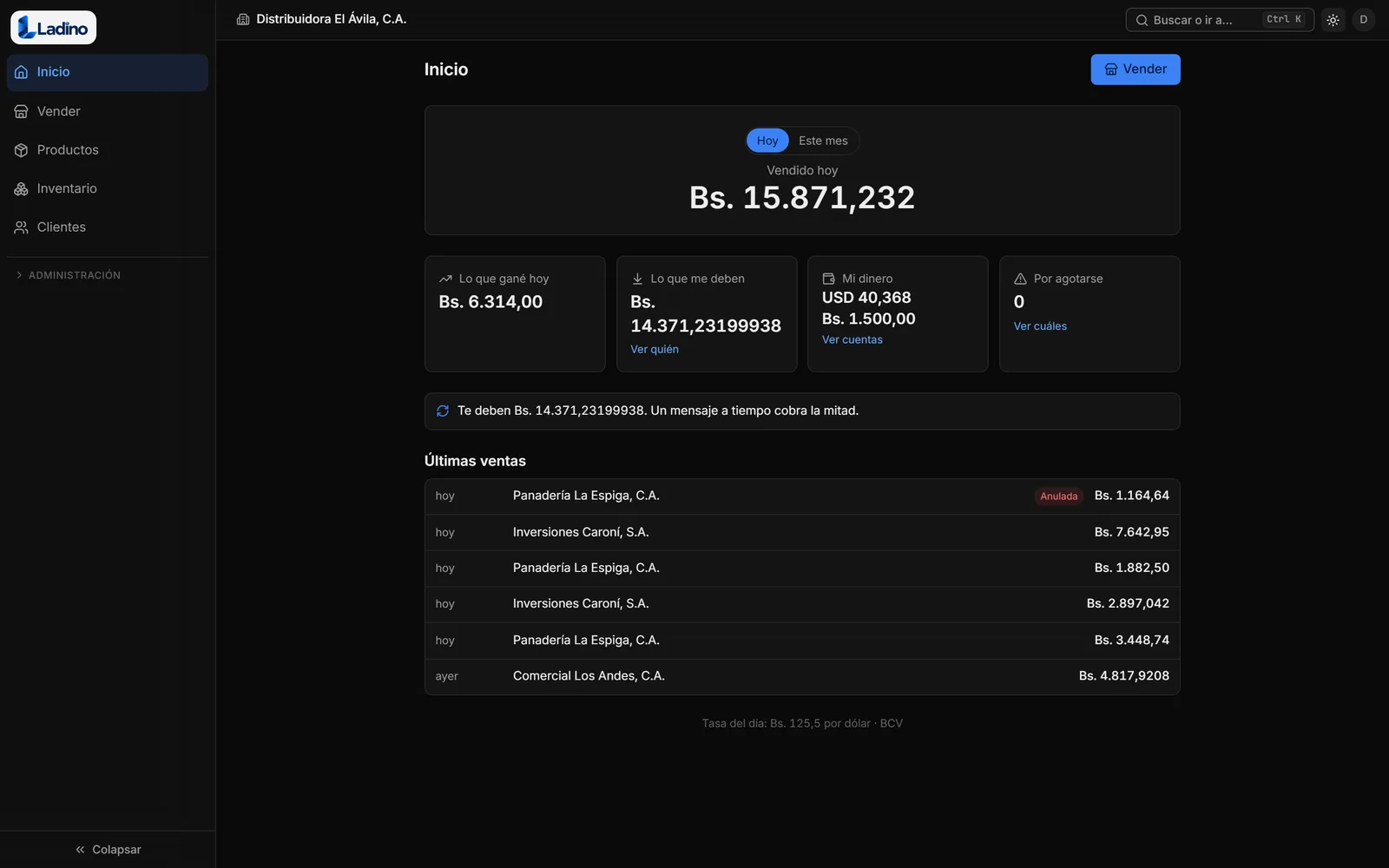This screenshot has height=868, width=1389.
Task: Open the Comercial Los Andes, C.A. sale
Action: point(802,676)
